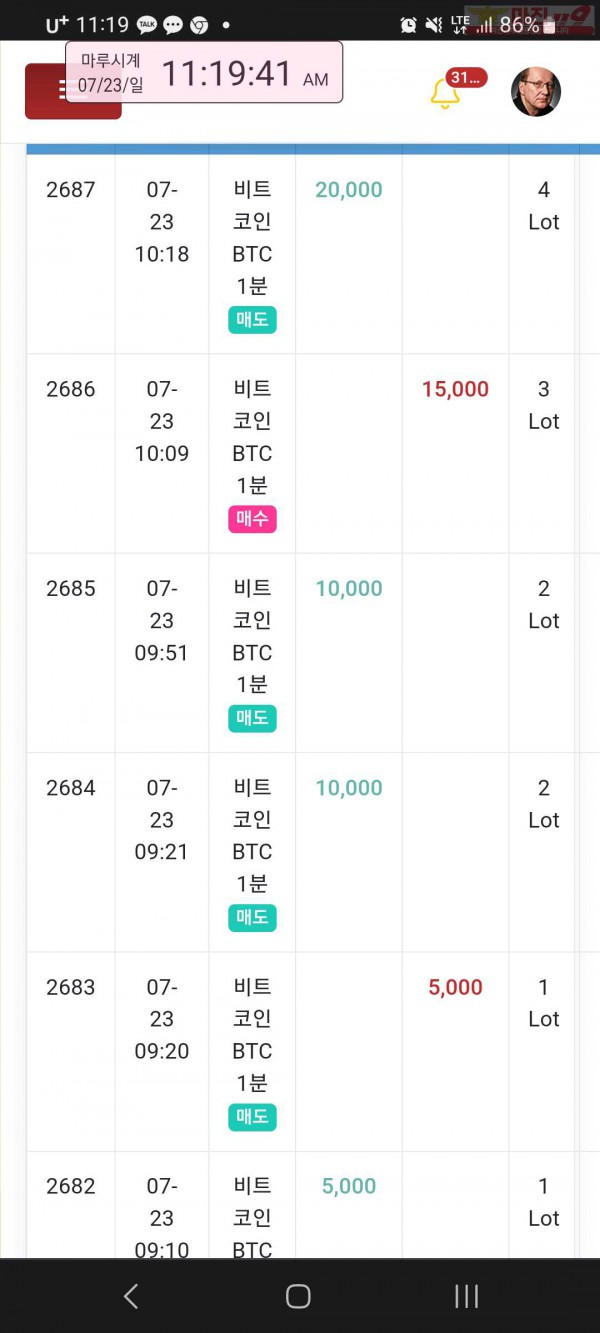600x1333 pixels.
Task: Click the red notification count badge
Action: (466, 77)
